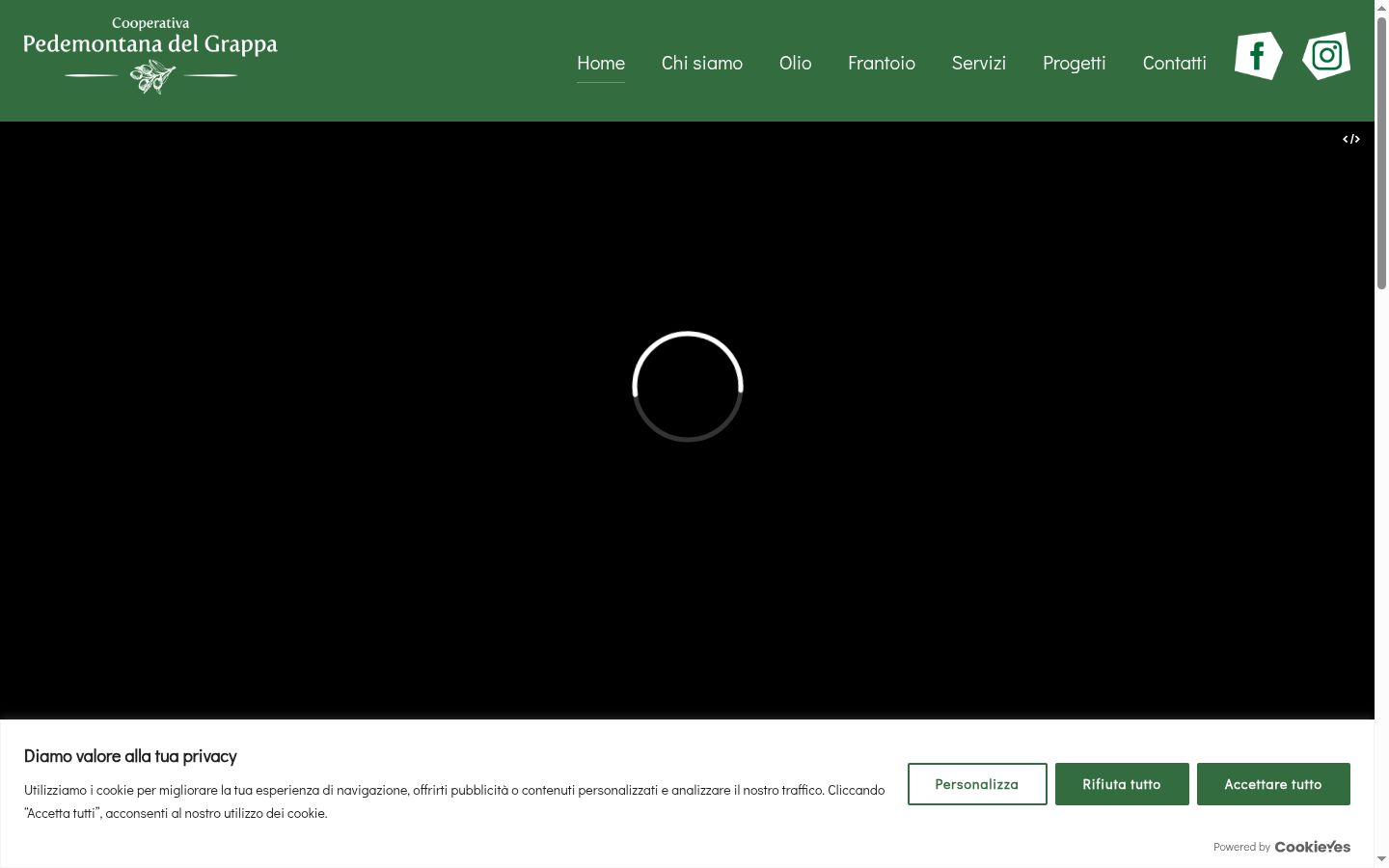
Task: Click Rifiuta tutto to reject cookies
Action: click(x=1122, y=784)
